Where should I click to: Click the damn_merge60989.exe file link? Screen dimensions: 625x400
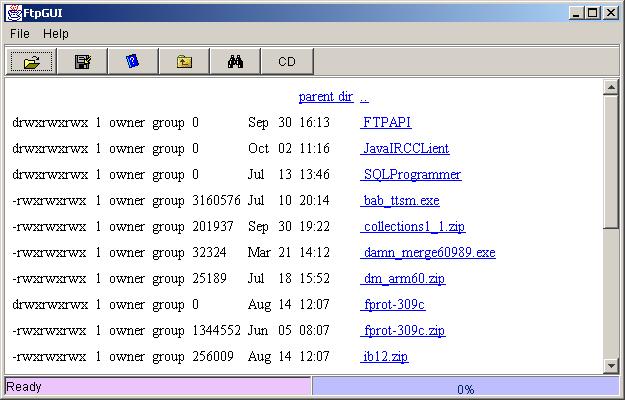click(428, 253)
